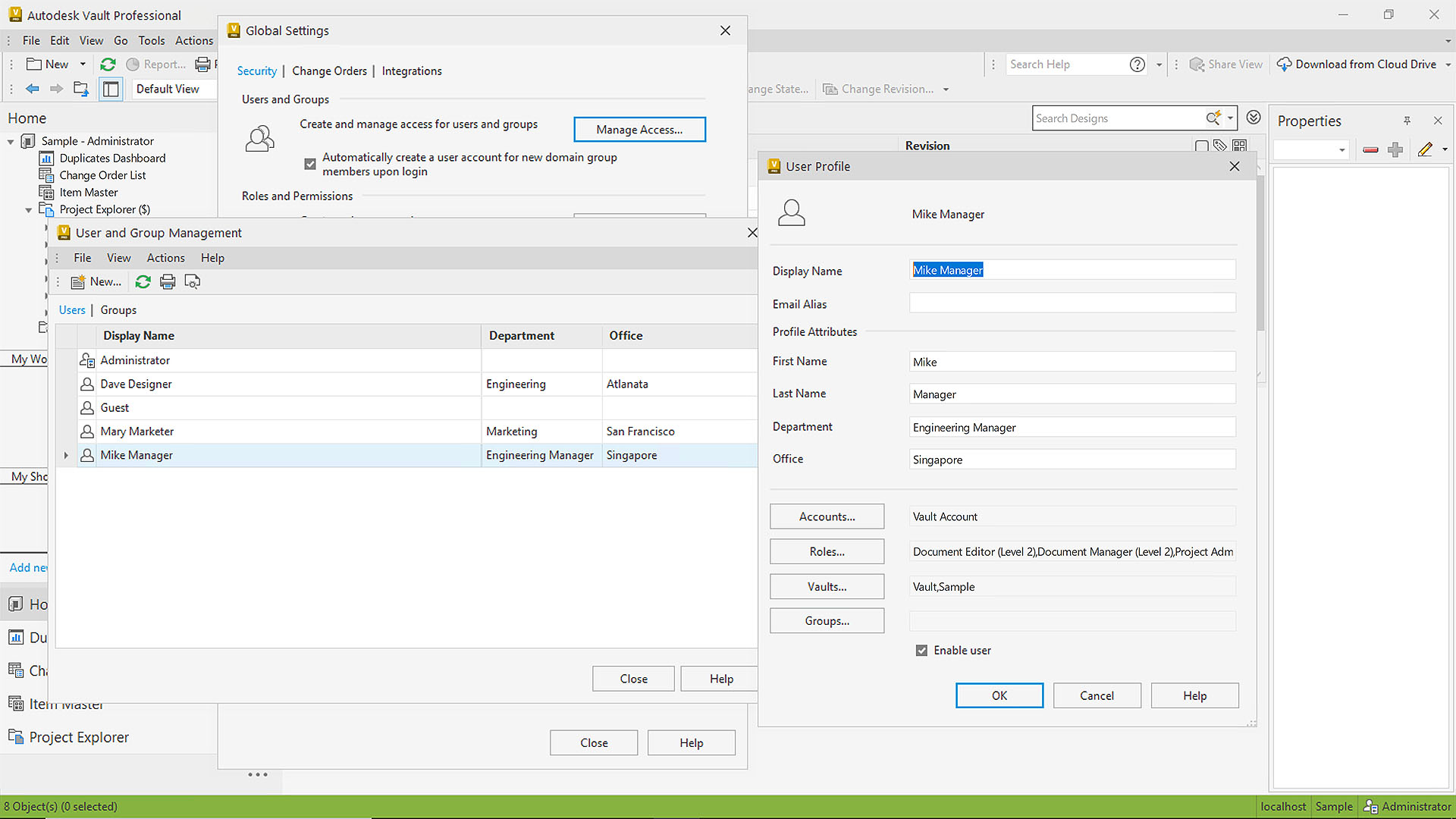Click the back navigation arrow icon
Viewport: 1456px width, 819px height.
pyautogui.click(x=32, y=89)
